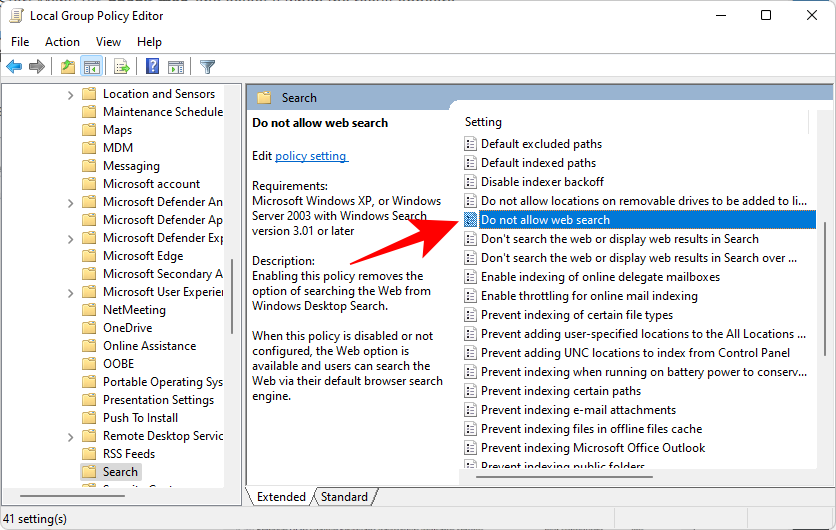
Task: Click folder icon of OneDrive tree node
Action: (x=89, y=327)
